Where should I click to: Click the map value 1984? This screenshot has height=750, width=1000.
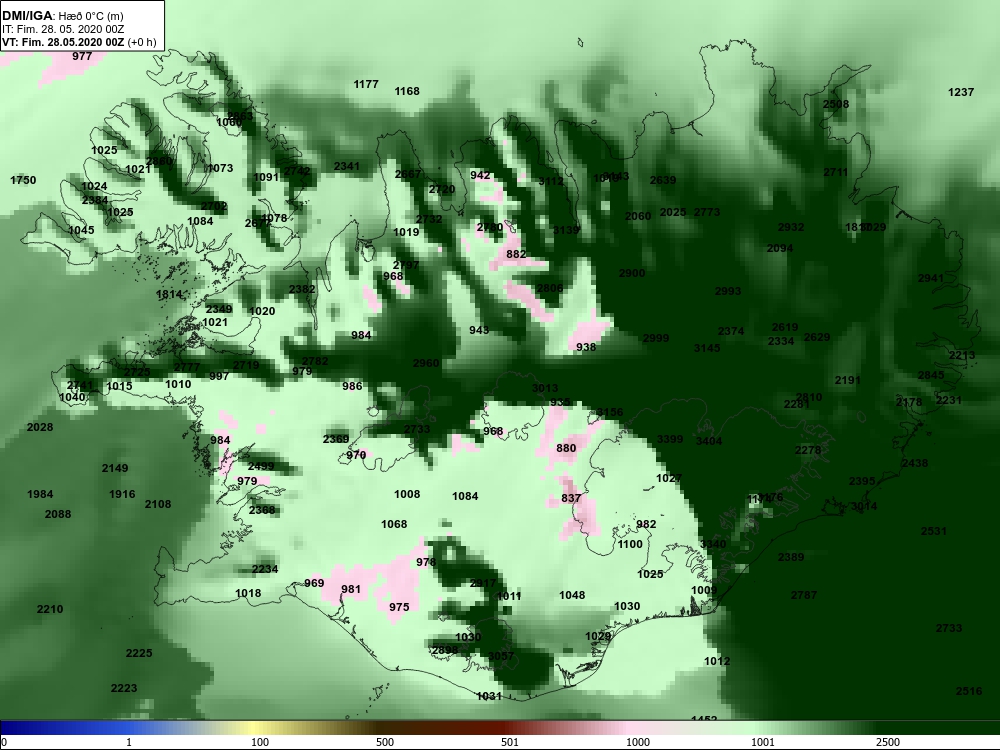40,494
